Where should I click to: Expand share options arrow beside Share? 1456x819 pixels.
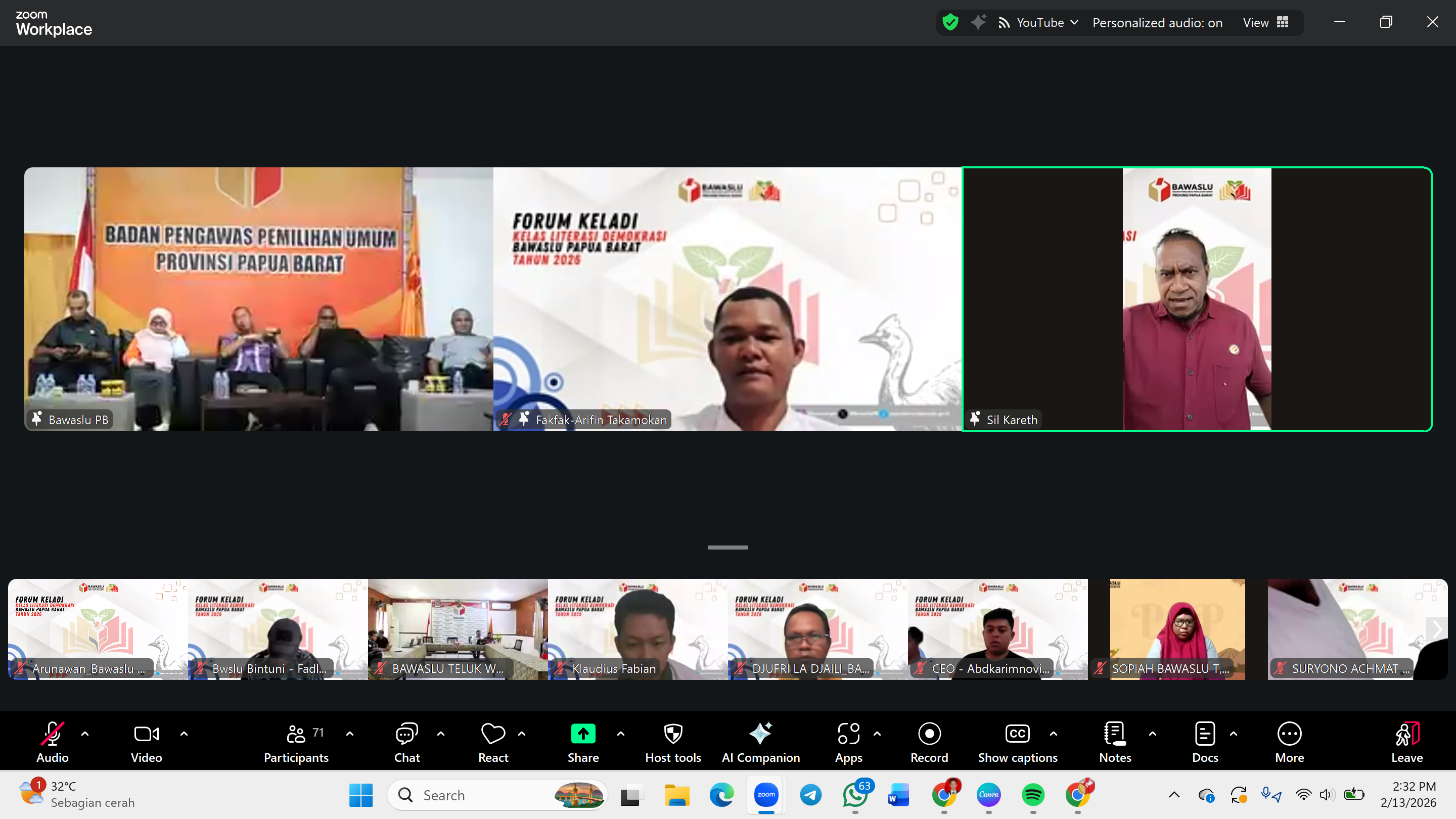(621, 734)
